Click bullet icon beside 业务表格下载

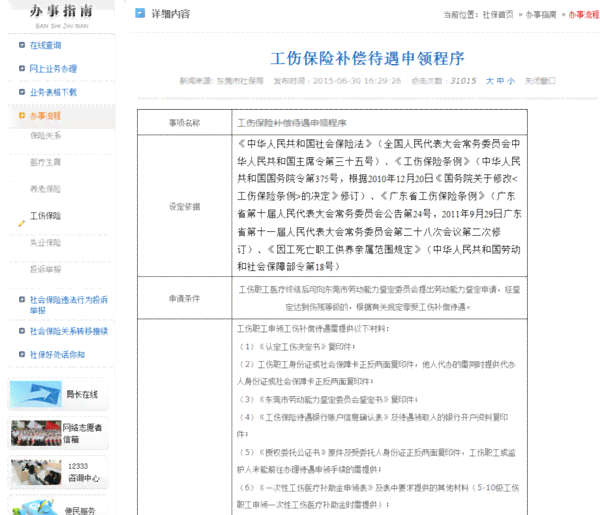(x=22, y=92)
